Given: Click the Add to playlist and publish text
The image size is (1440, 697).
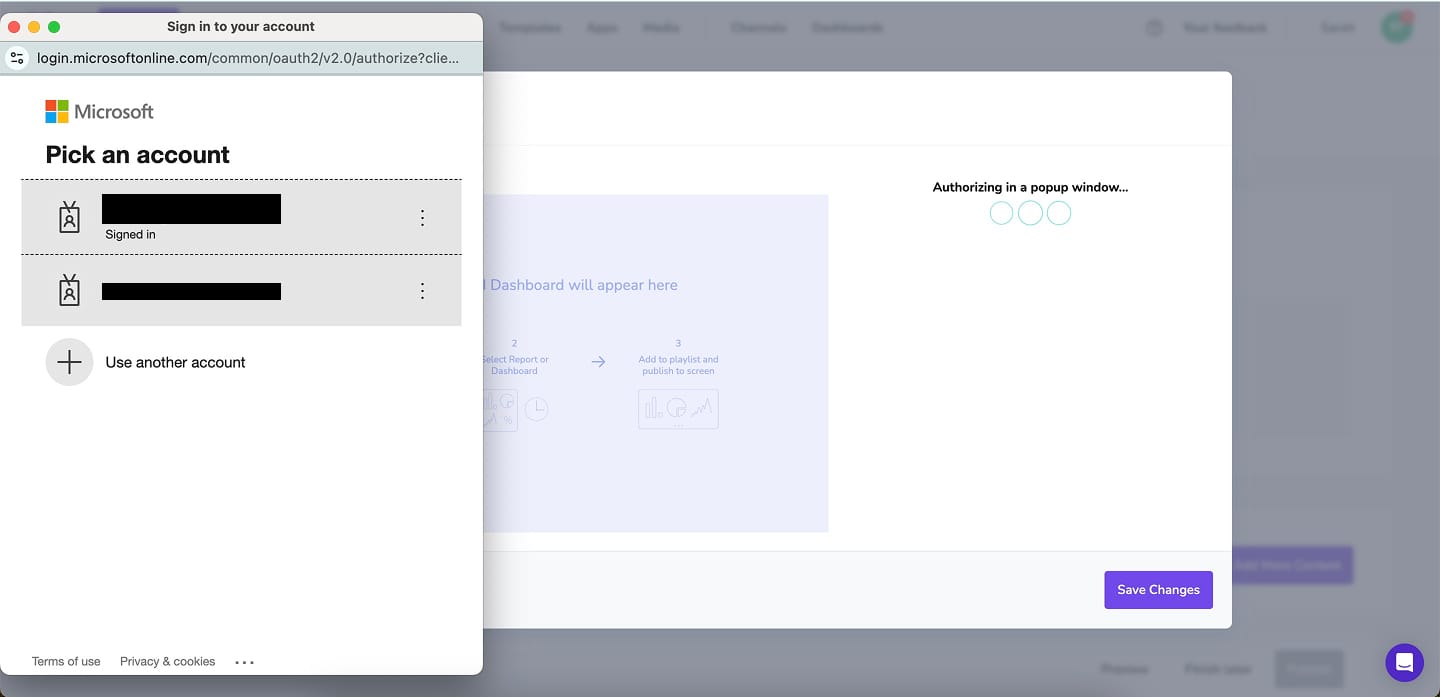Looking at the screenshot, I should click(x=678, y=365).
